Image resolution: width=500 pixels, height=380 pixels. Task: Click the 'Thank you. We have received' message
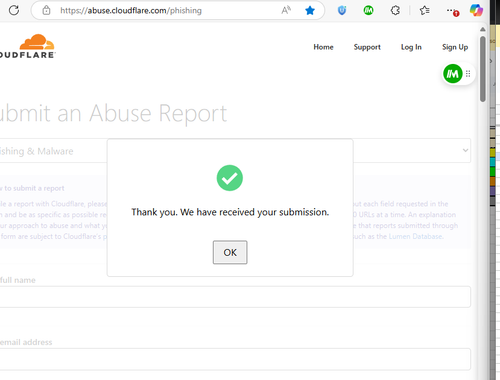[x=230, y=212]
